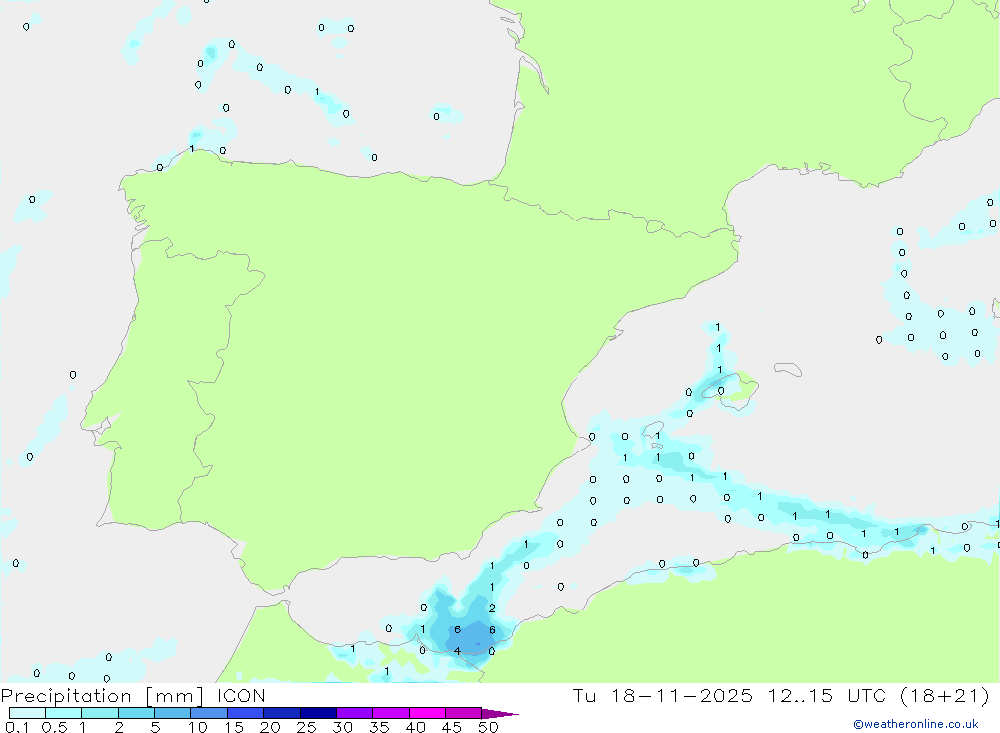Viewport: 1000px width, 733px height.
Task: Pick the 0.1–0.5 mm legend swatch
Action: point(27,713)
